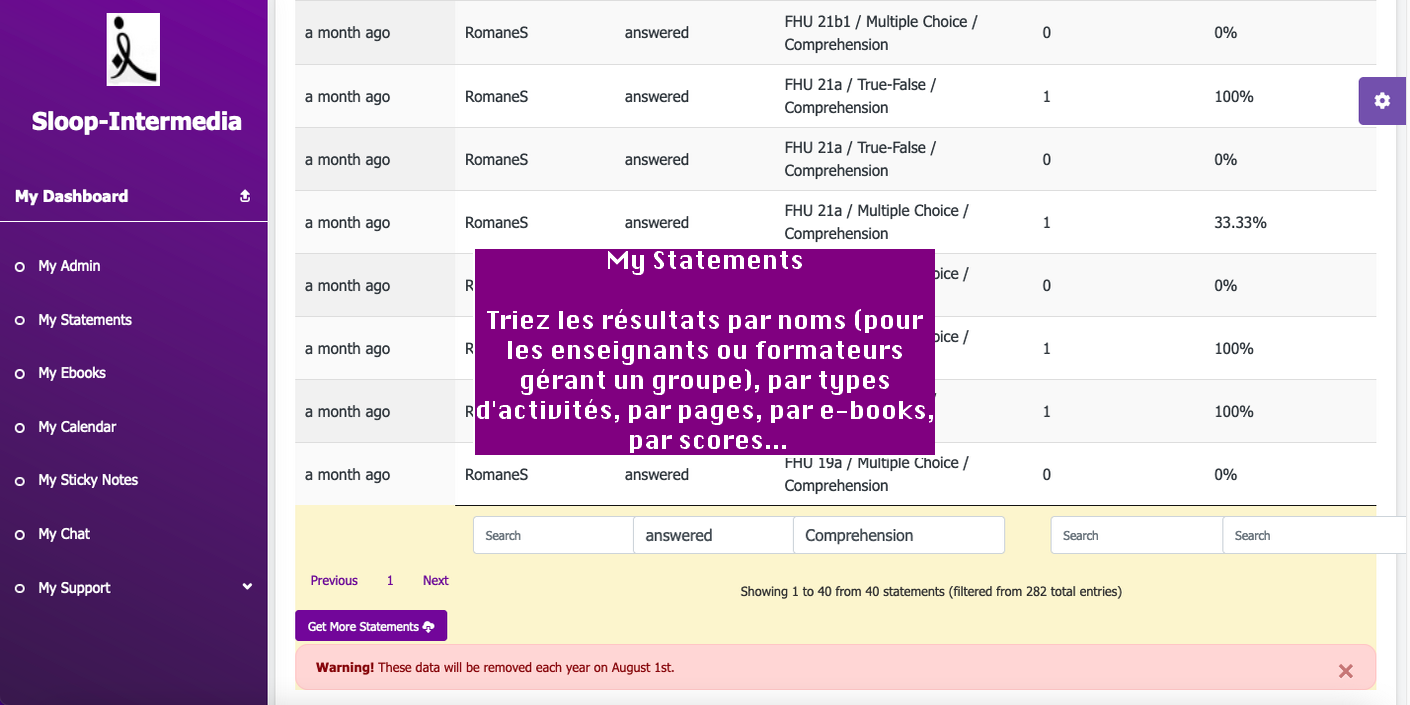Click the upload icon beside My Dashboard

[245, 197]
